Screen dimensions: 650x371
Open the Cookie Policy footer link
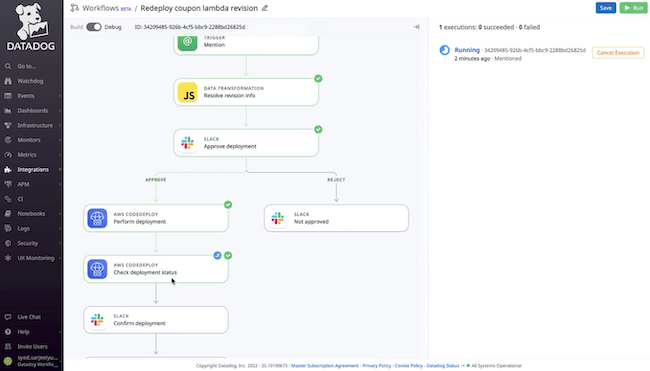tap(409, 366)
